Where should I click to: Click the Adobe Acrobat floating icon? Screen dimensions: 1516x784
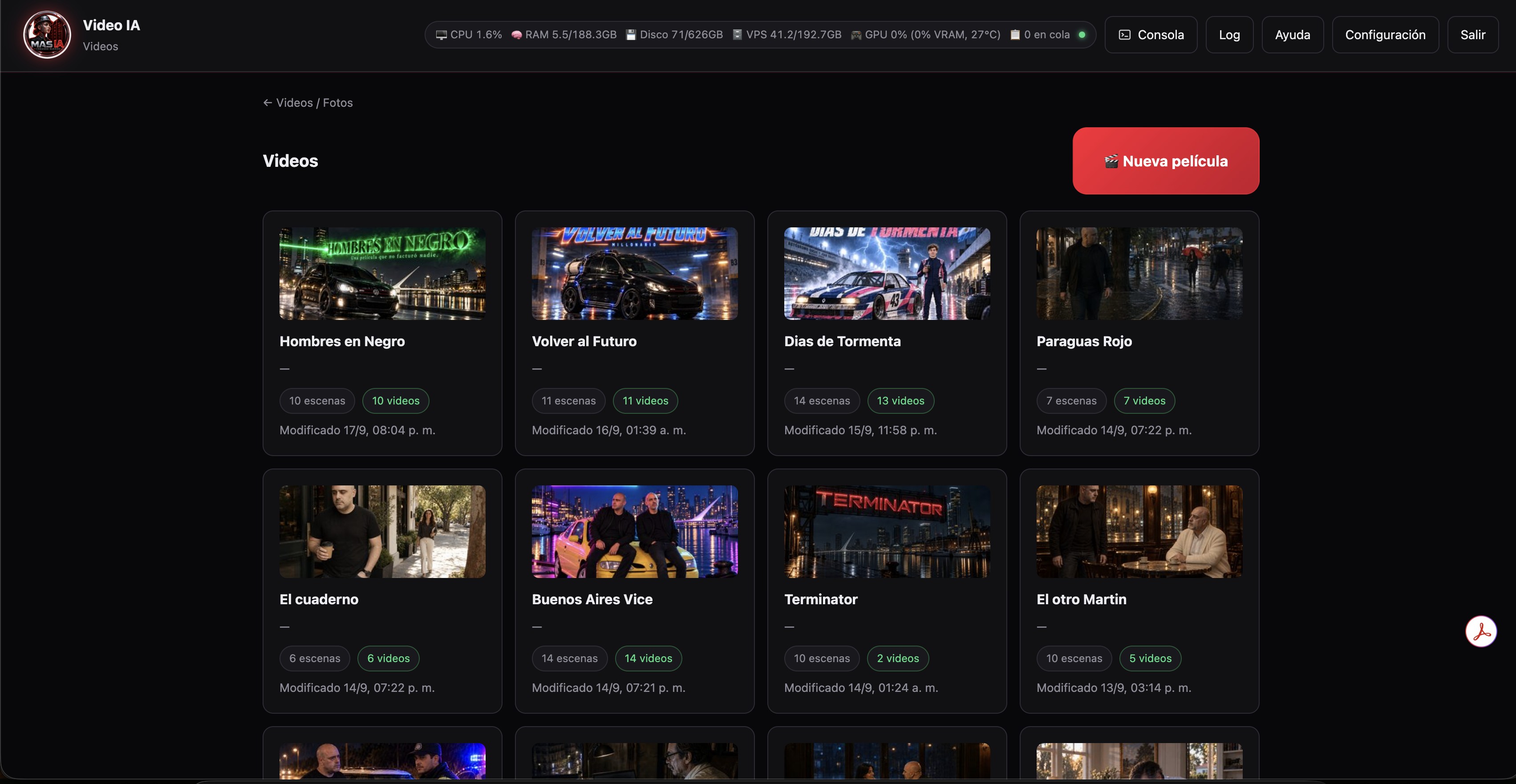(1481, 632)
